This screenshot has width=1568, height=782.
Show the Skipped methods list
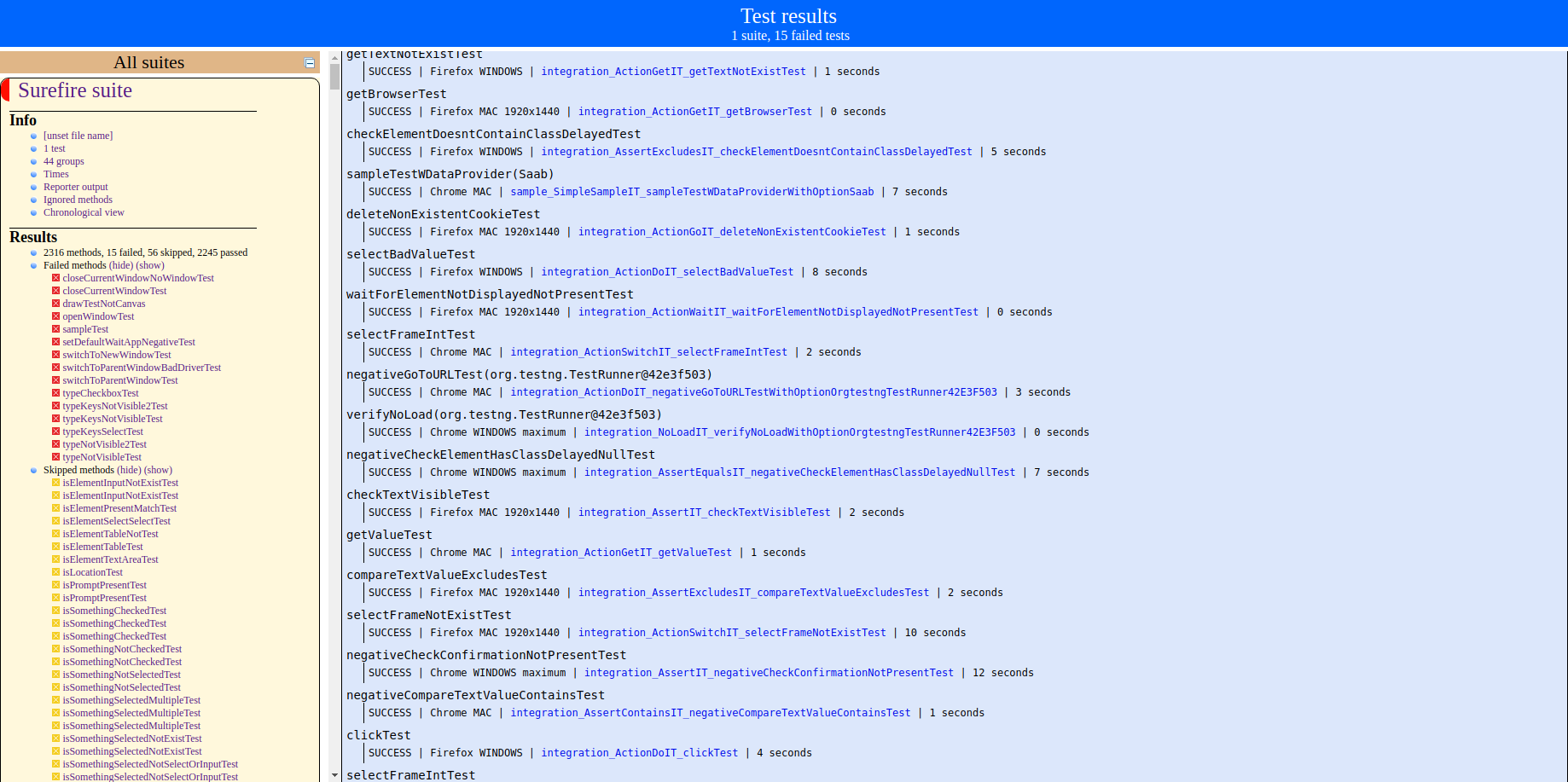point(158,470)
